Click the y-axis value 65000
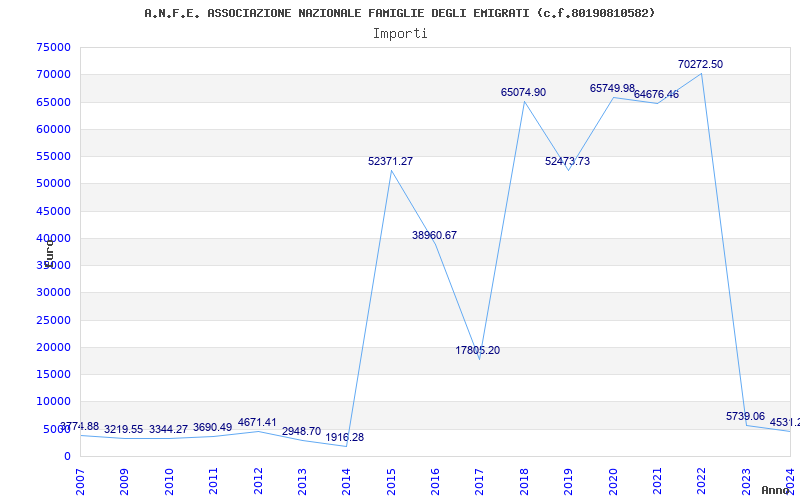800x500 pixels. point(54,102)
